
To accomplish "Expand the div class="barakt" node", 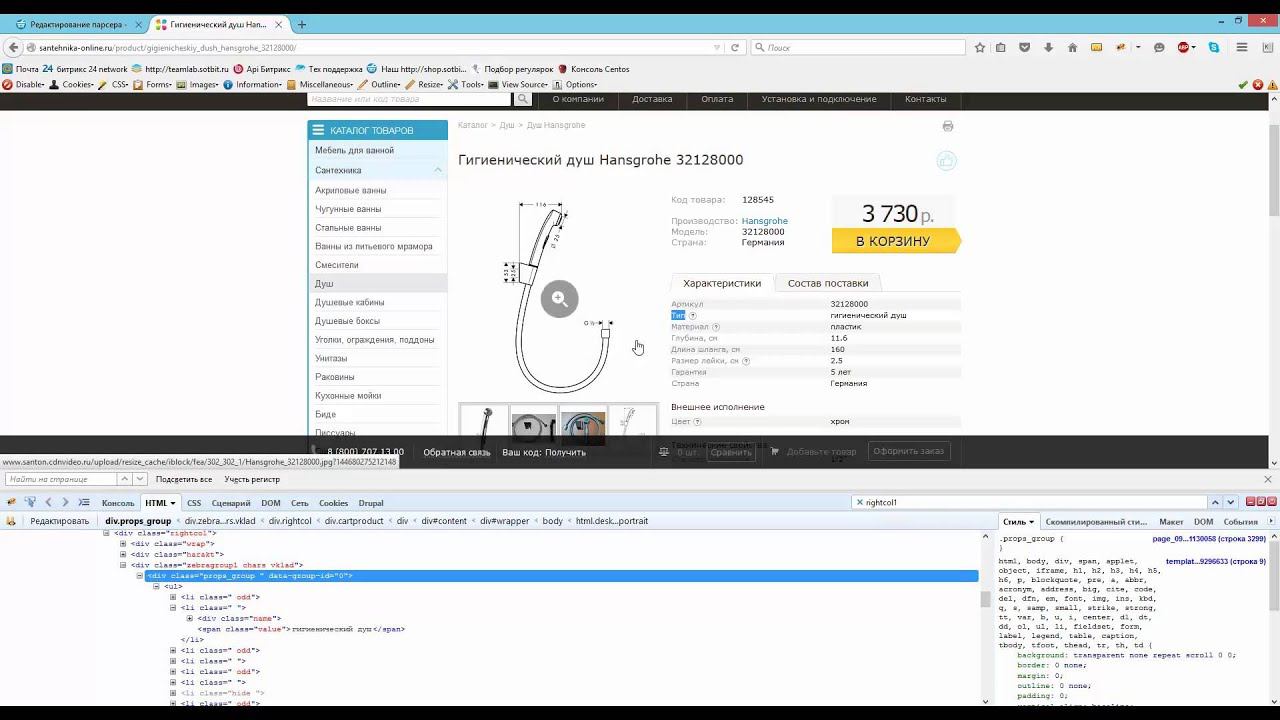I will 123,555.
